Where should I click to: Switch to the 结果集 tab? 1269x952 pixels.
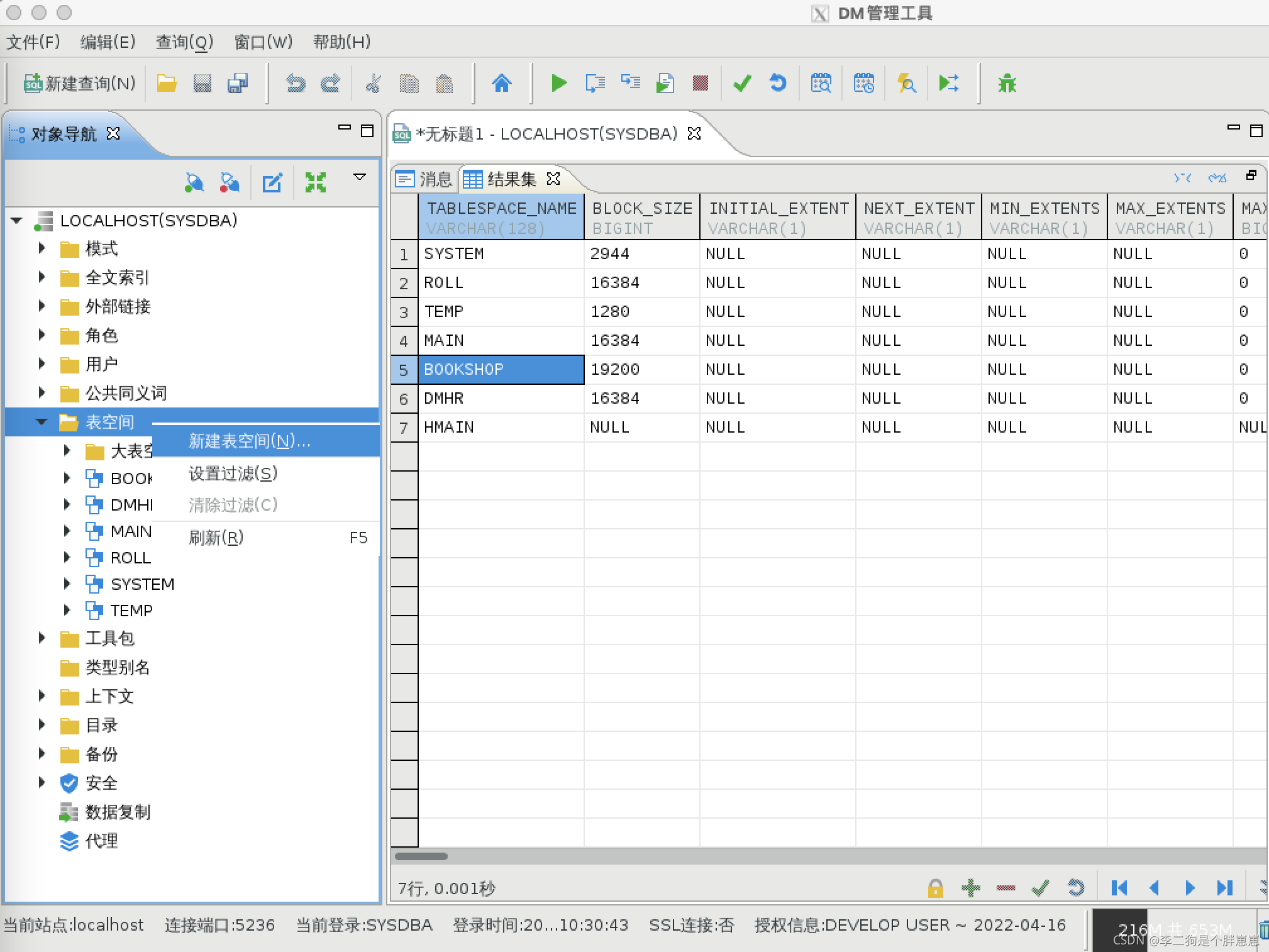click(501, 179)
